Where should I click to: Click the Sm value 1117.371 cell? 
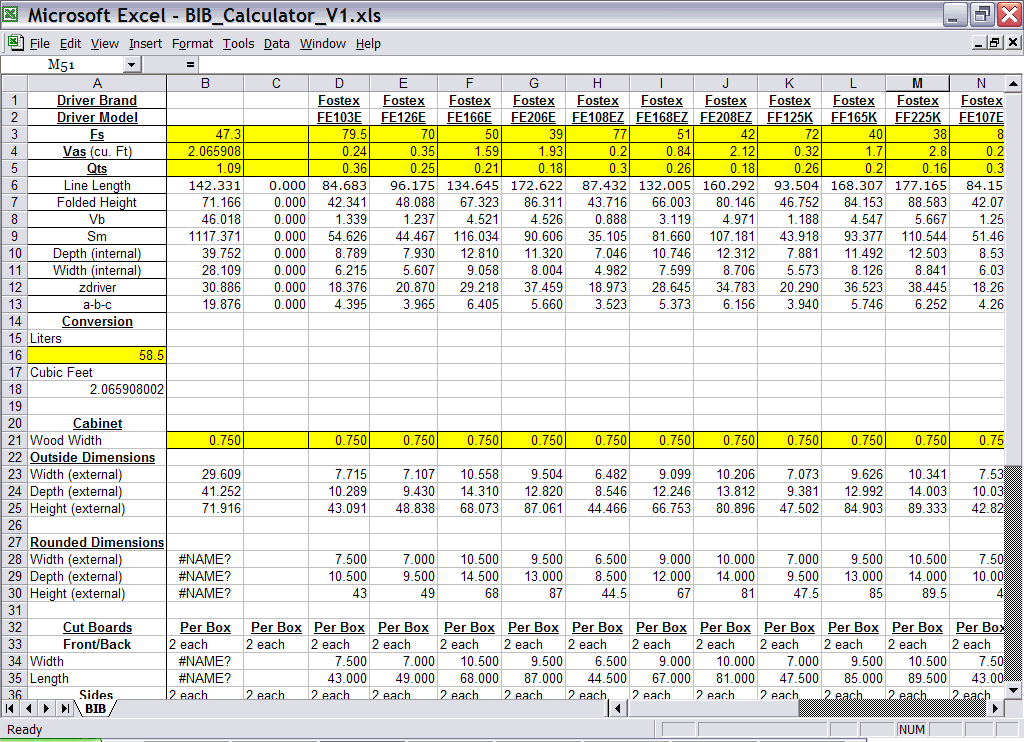point(205,236)
